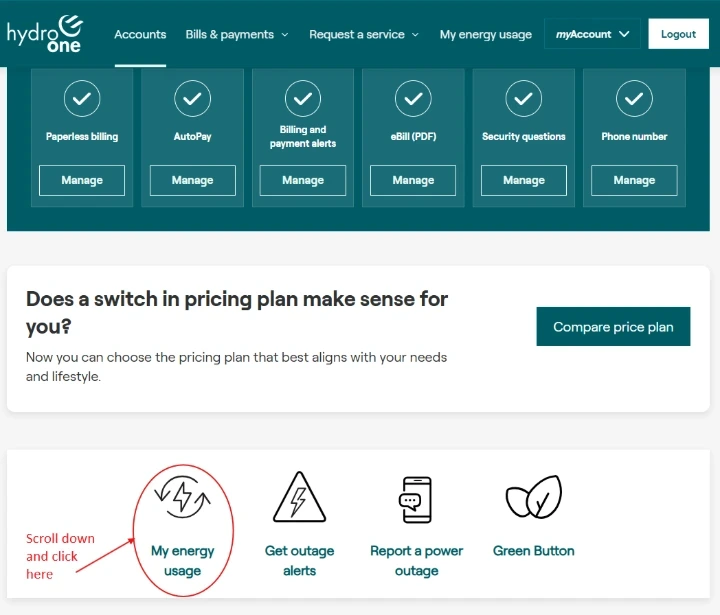Click the Report a power outage phone icon

pos(416,499)
